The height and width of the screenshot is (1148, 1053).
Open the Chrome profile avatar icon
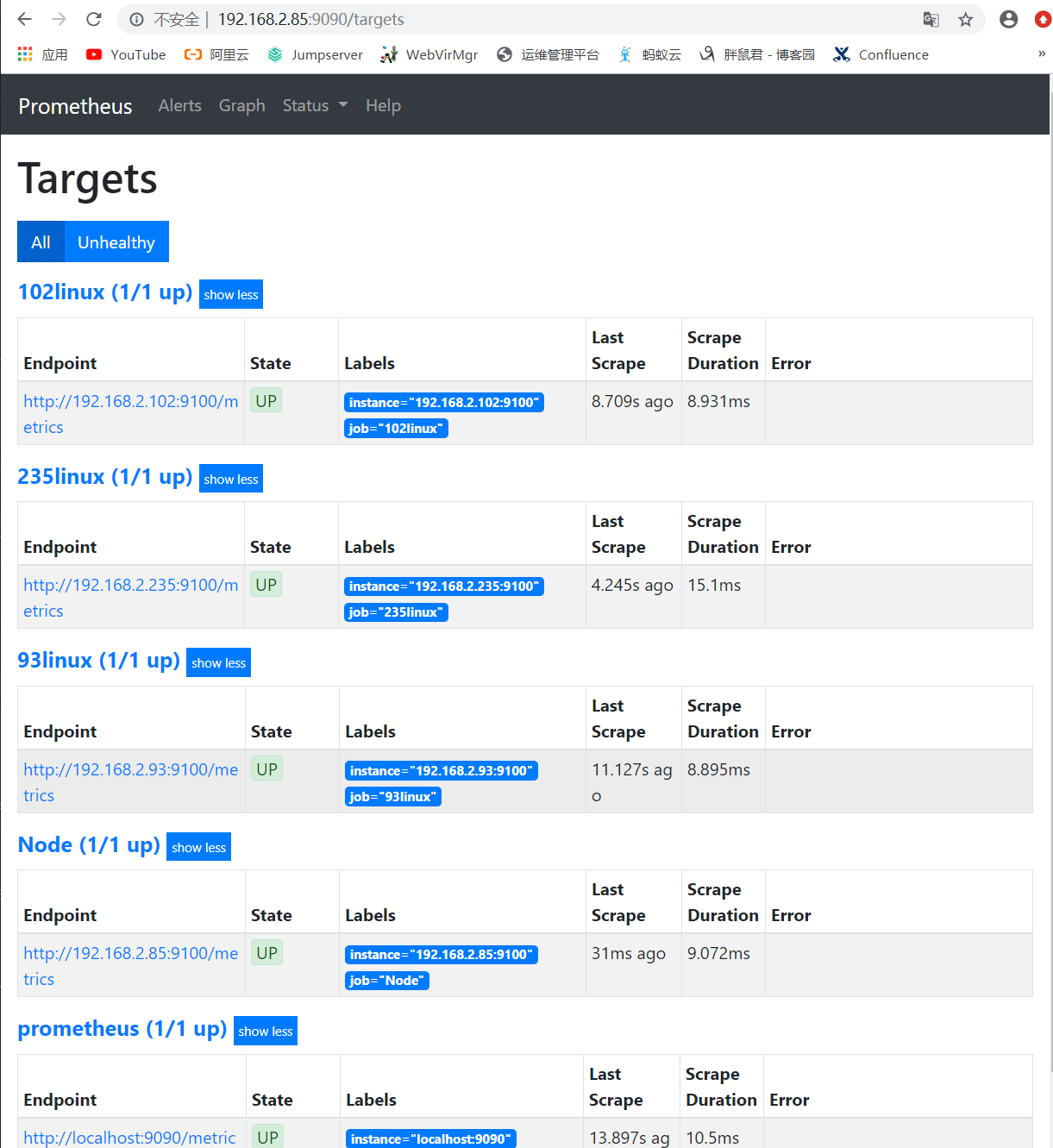pyautogui.click(x=1008, y=19)
